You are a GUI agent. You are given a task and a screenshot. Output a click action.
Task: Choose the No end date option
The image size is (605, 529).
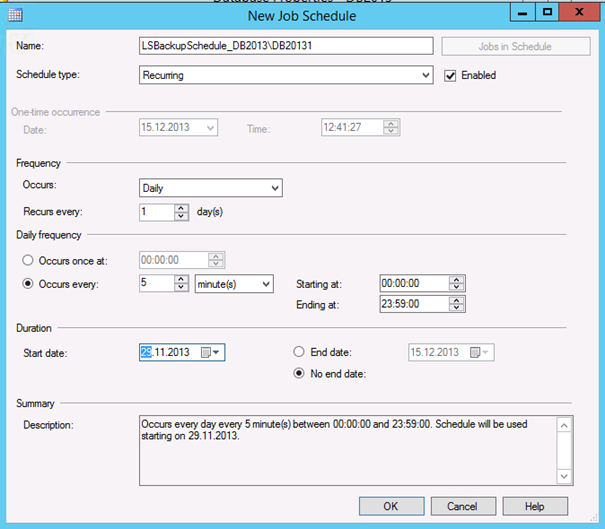click(x=298, y=374)
